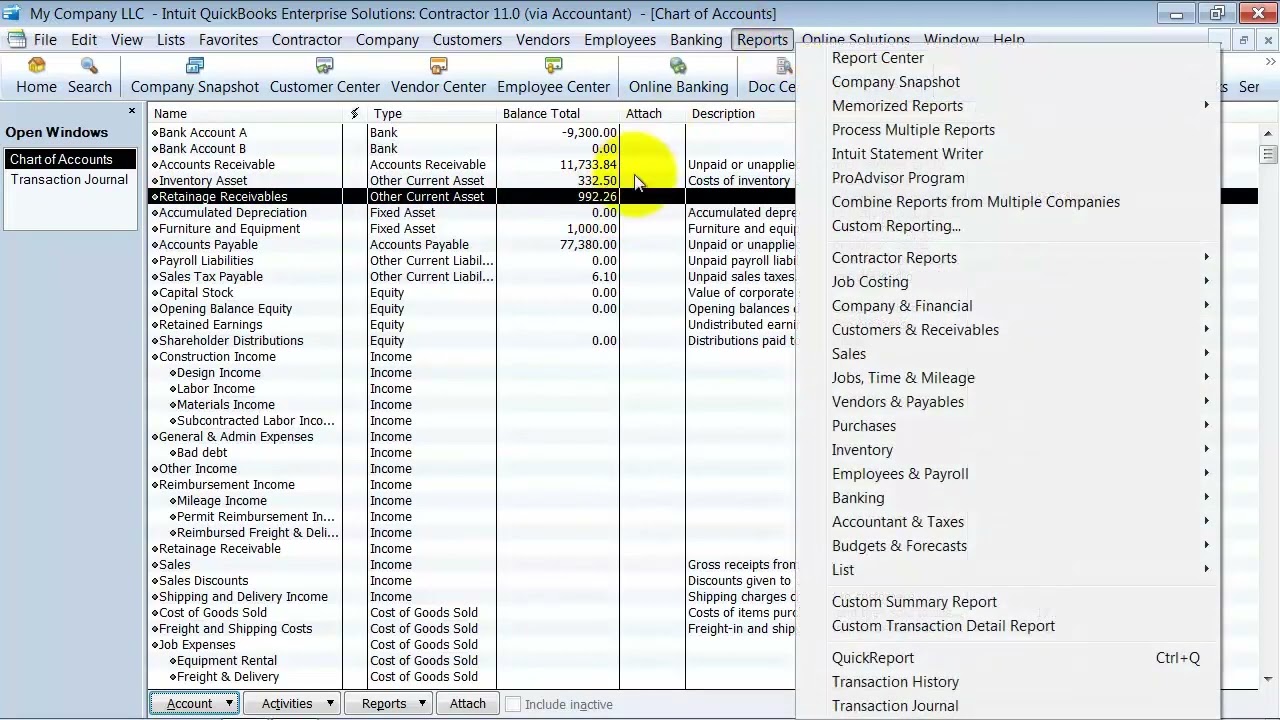Open the Contractor menu
The width and height of the screenshot is (1280, 720).
pyautogui.click(x=307, y=40)
